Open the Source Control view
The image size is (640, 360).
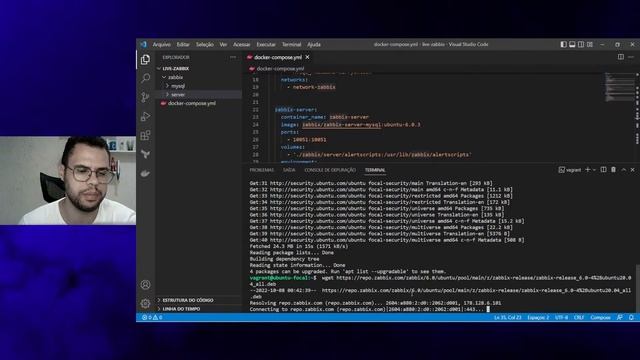coord(145,97)
